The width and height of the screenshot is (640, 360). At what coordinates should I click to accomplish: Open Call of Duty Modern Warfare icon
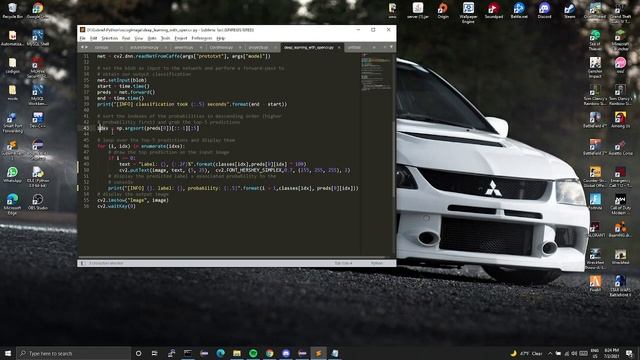(620, 204)
